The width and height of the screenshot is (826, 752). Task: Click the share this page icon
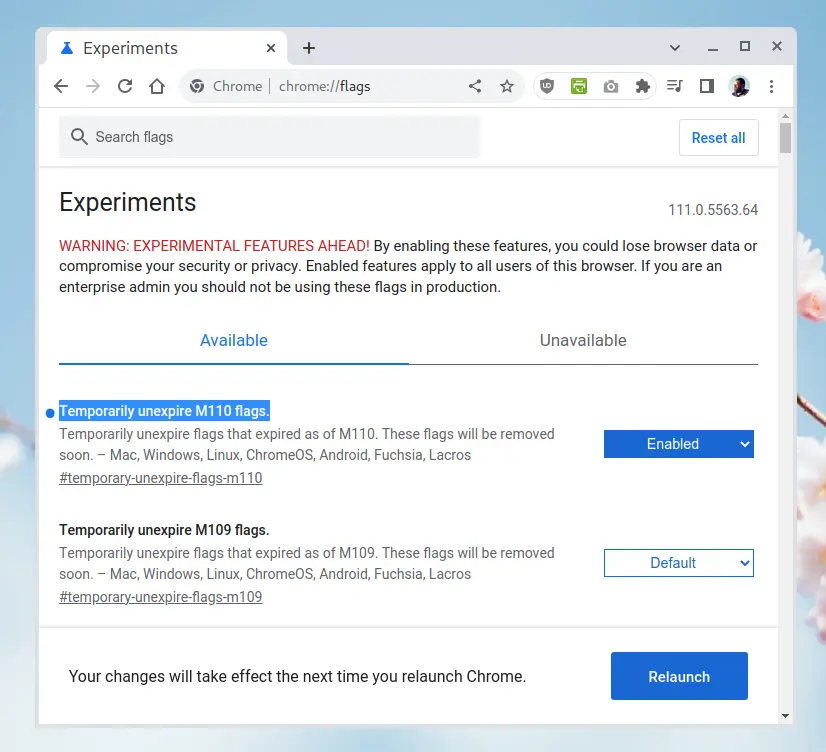pos(475,86)
